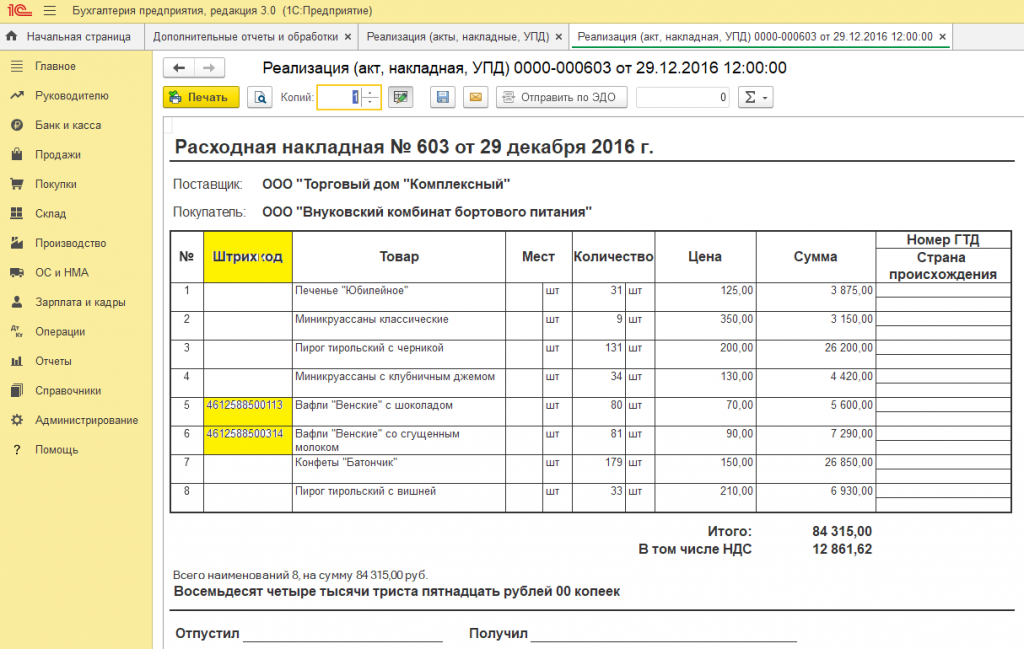Select buyer name Внуковский комбинат бортового питания

[427, 212]
